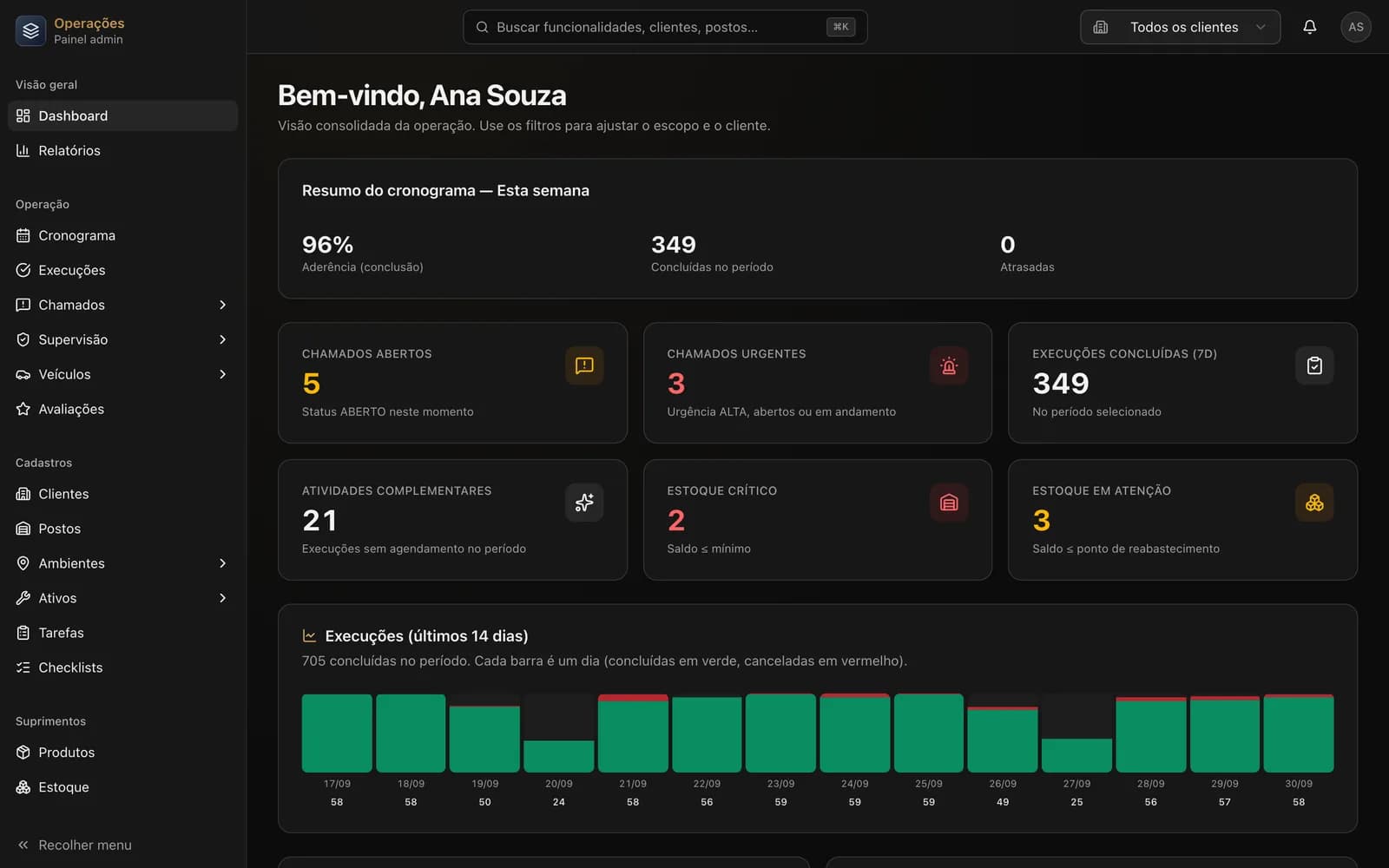Screen dimensions: 1389x868
Task: Click the Execuções Concluídas clipboard check icon
Action: [1314, 365]
